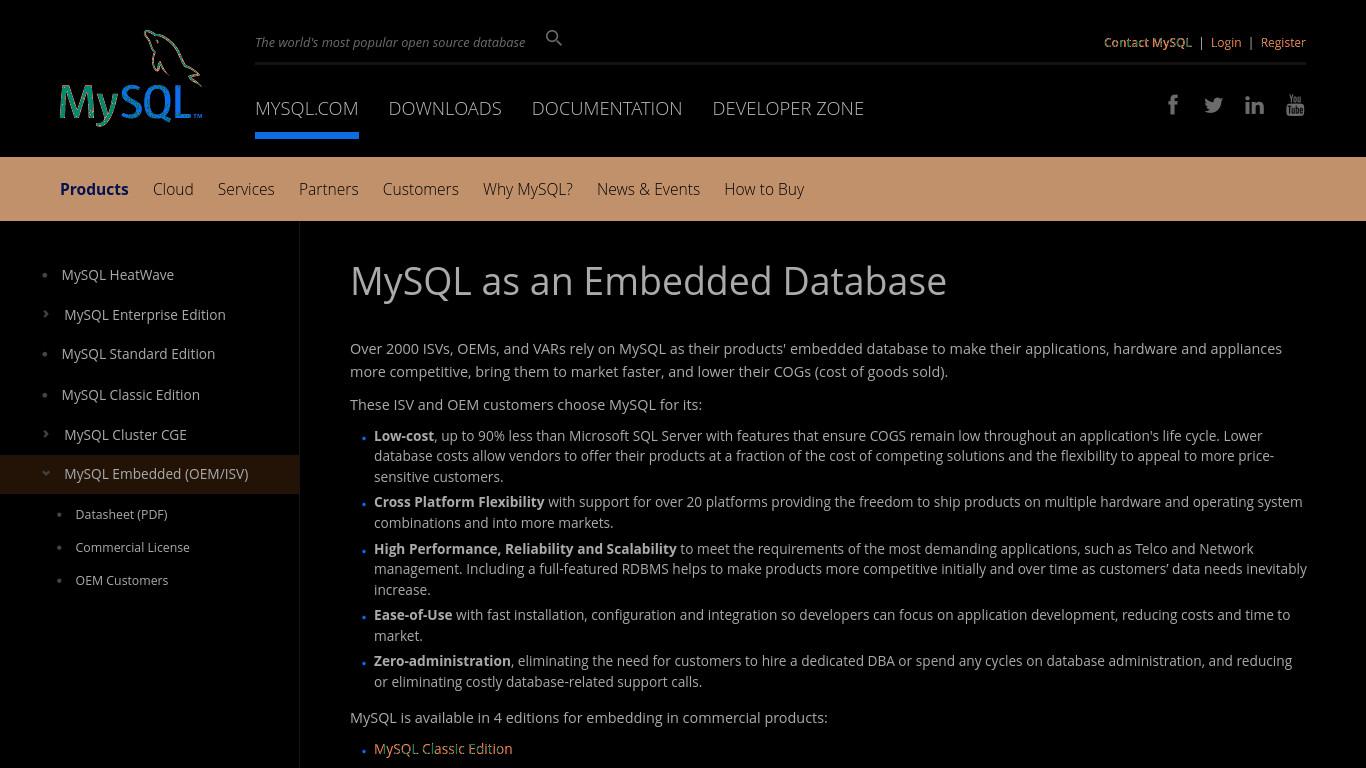Open MySQL Standard Edition in sidebar
The width and height of the screenshot is (1366, 768).
coord(138,354)
